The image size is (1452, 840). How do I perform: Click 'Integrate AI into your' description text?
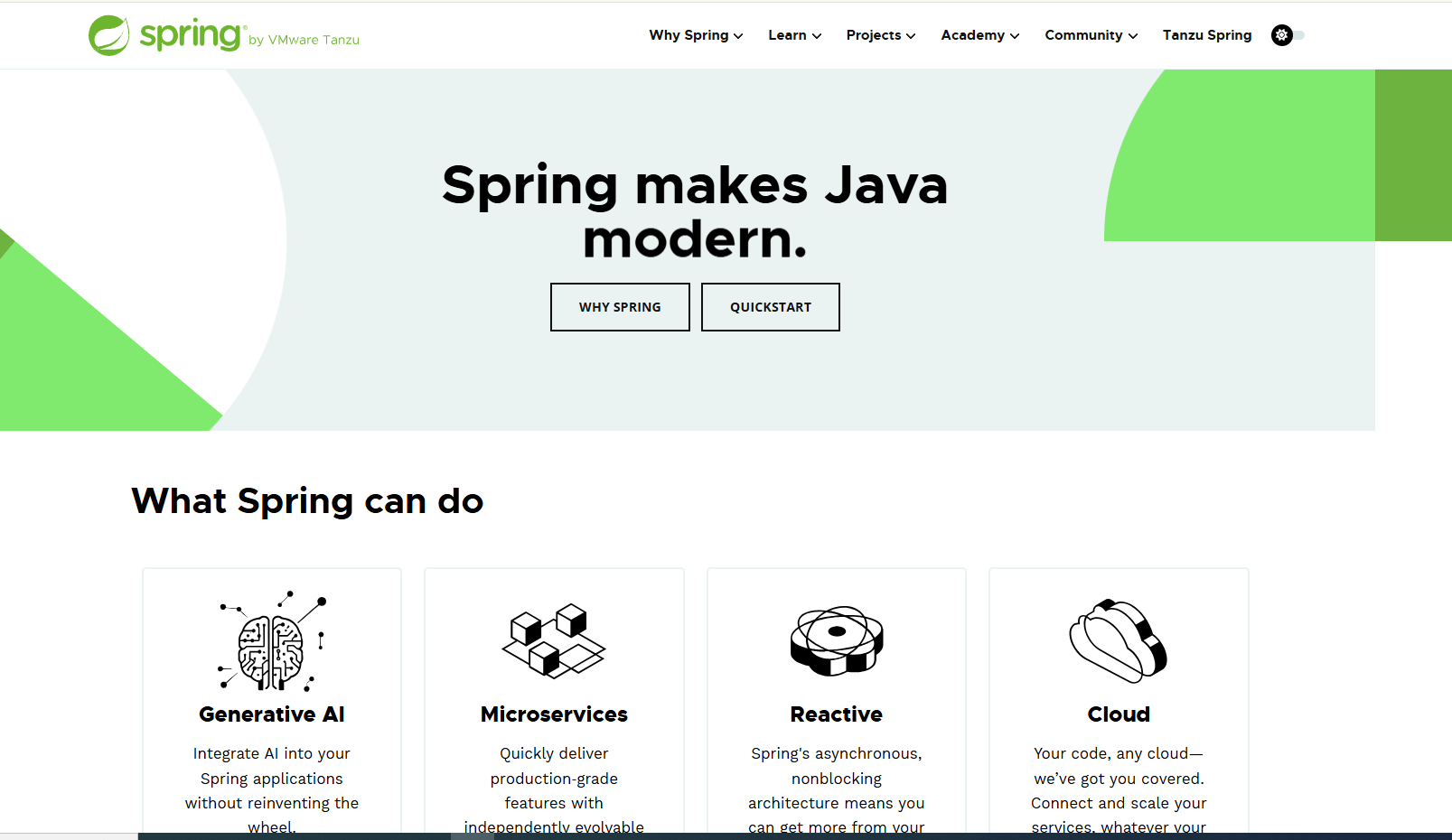272,753
